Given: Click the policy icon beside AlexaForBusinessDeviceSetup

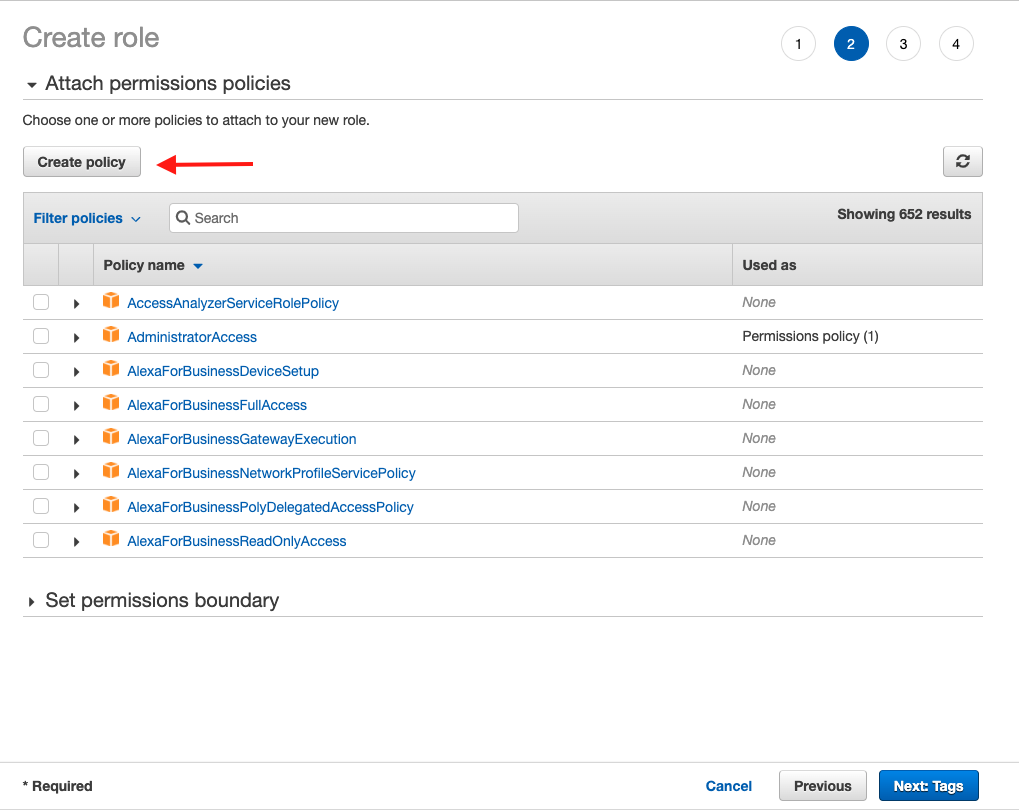Looking at the screenshot, I should coord(111,369).
